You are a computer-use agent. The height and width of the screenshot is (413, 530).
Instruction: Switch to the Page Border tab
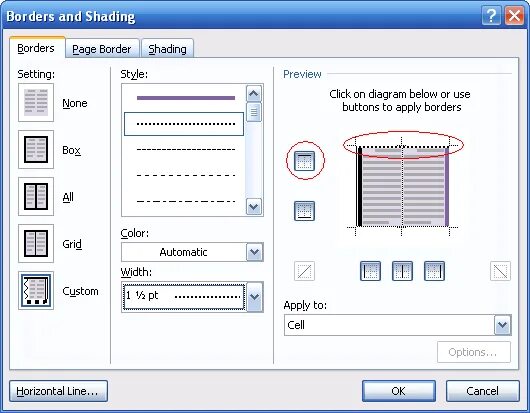point(102,49)
